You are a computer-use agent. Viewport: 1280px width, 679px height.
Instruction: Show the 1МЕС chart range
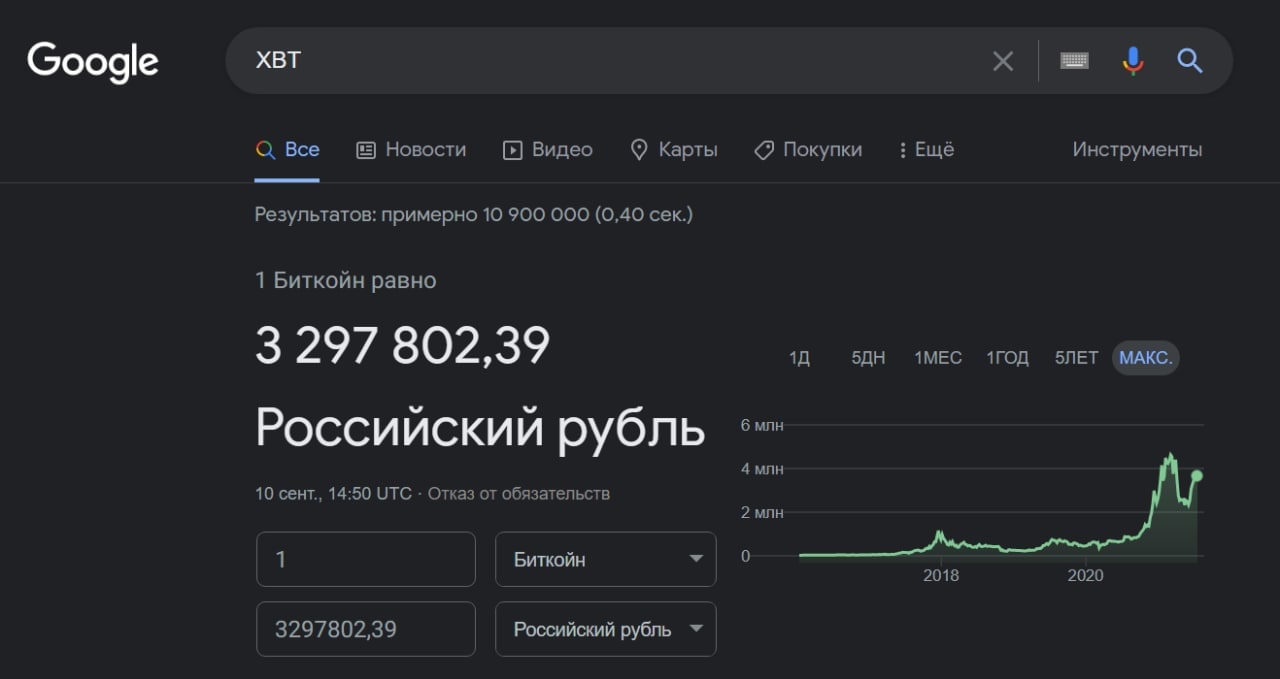click(938, 358)
